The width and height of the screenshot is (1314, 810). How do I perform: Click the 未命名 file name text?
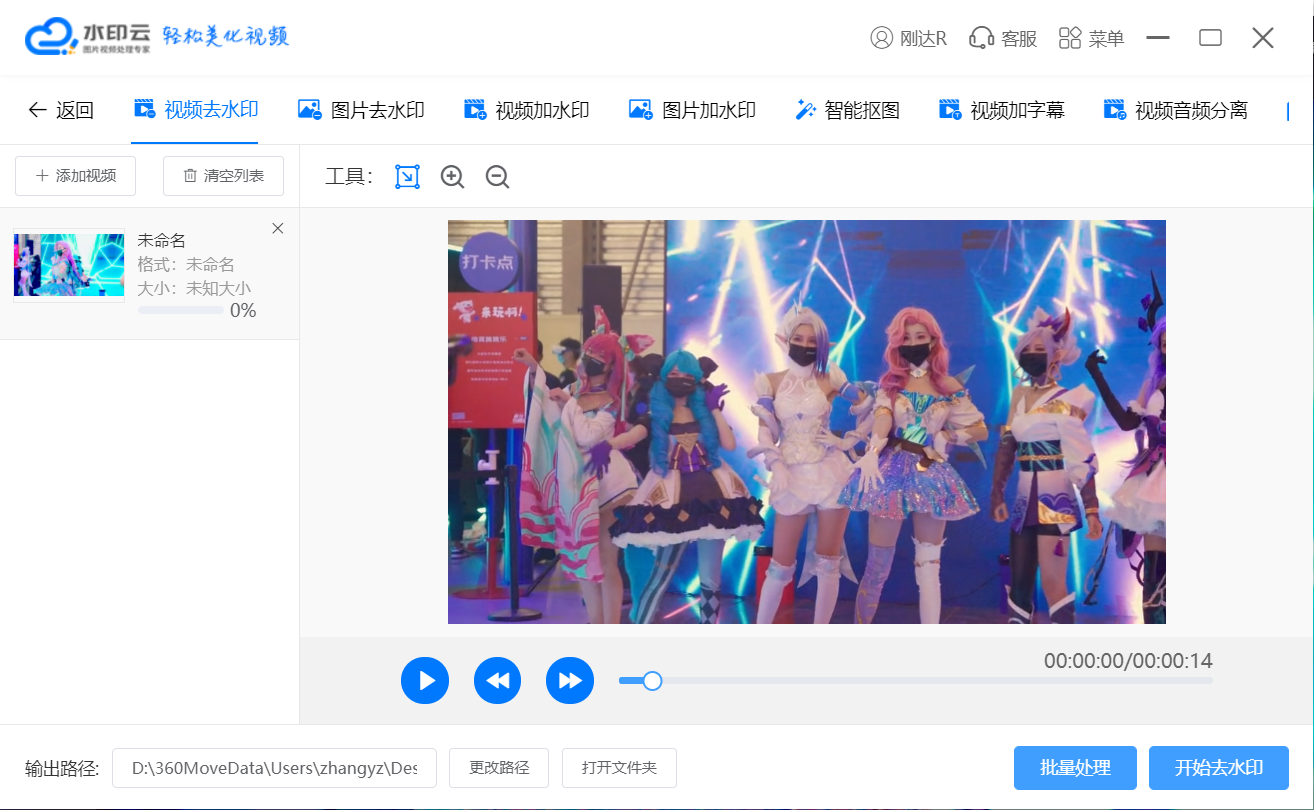point(162,240)
